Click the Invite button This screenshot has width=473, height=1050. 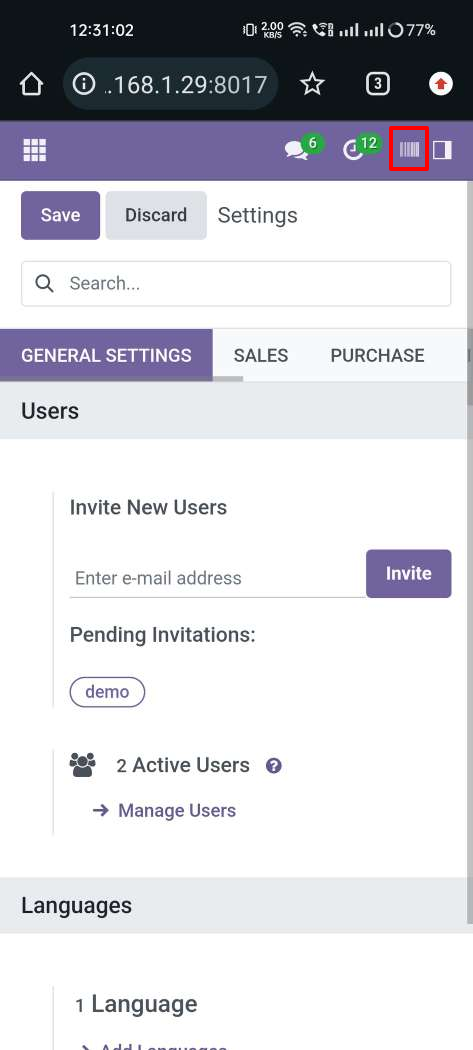[x=409, y=574]
